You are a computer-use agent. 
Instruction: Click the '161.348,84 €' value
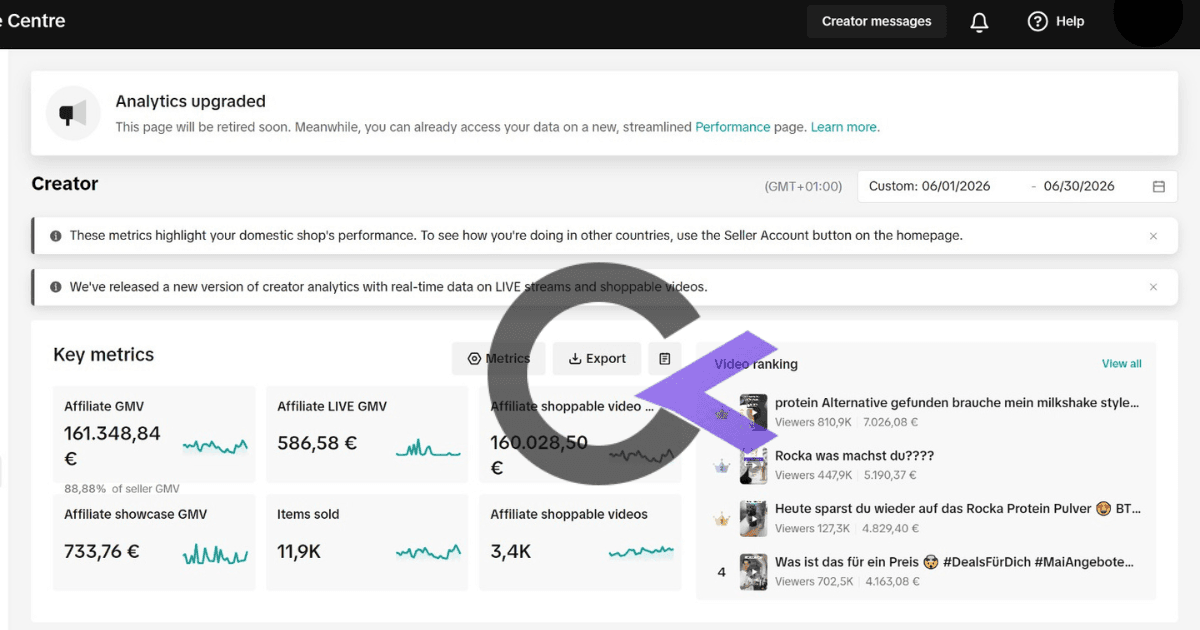pos(112,446)
